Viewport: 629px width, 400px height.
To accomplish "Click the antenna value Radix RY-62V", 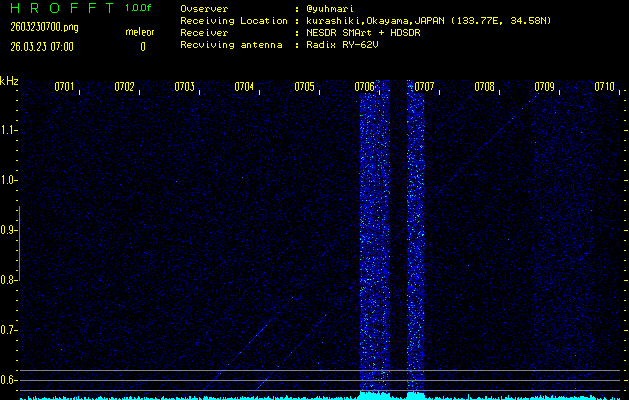I will coord(342,45).
